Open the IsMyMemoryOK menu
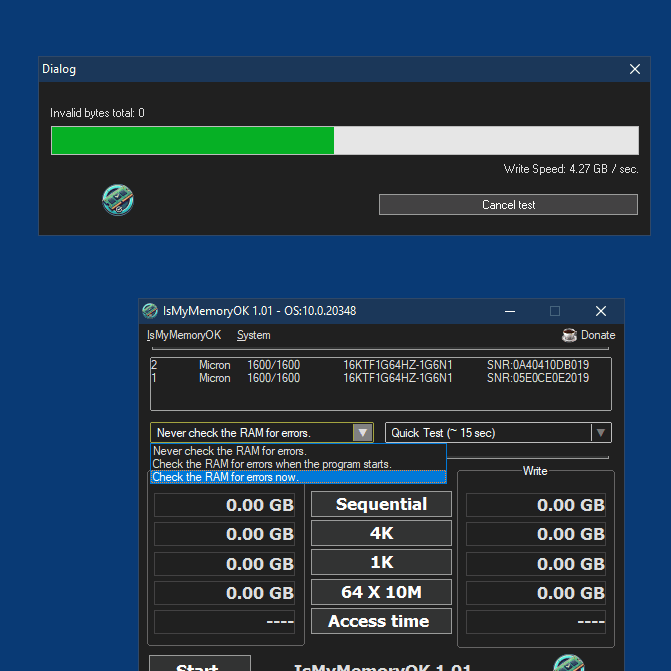This screenshot has width=671, height=671. 184,335
